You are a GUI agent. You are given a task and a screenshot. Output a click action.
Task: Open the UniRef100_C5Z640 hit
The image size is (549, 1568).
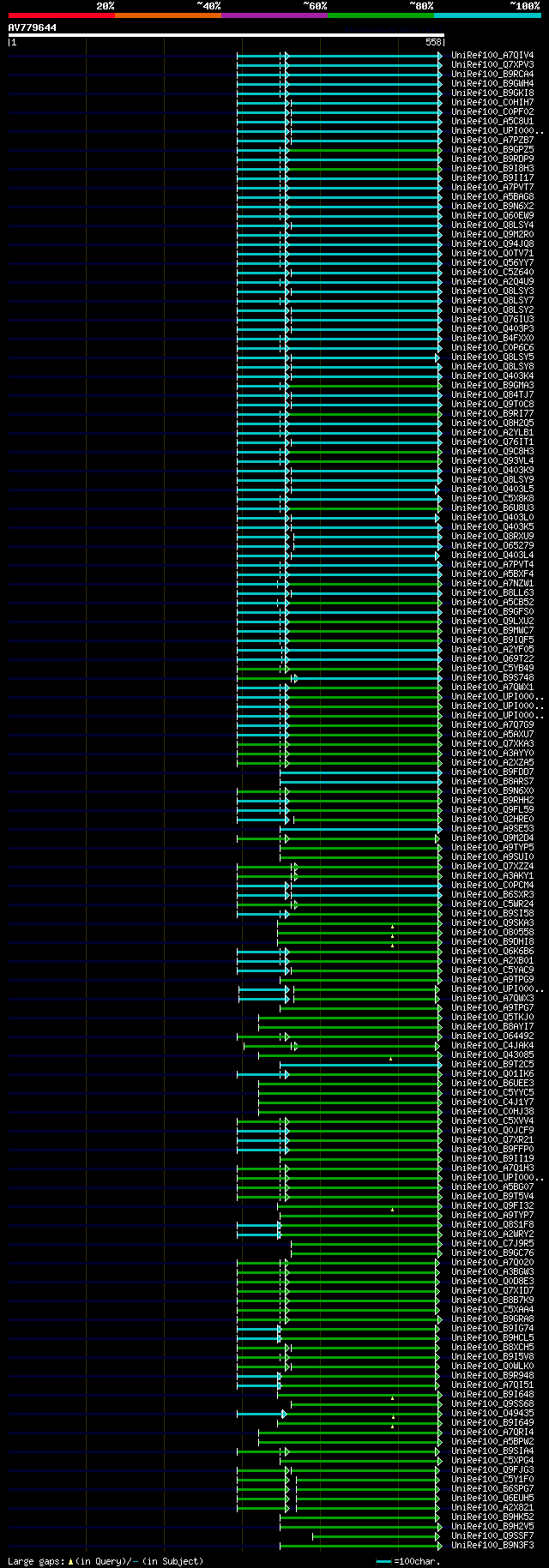coord(492,272)
